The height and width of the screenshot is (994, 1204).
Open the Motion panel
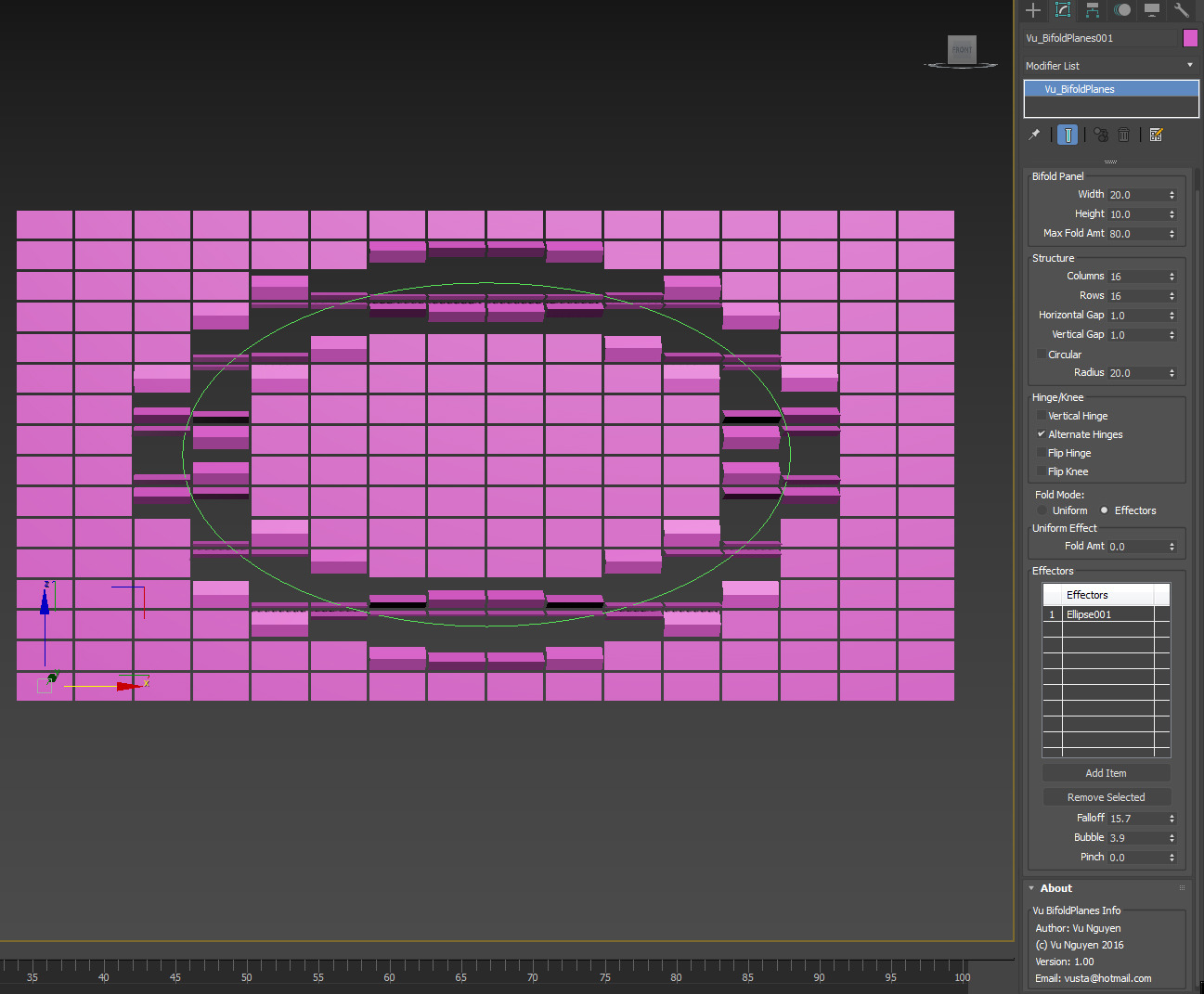[x=1122, y=10]
